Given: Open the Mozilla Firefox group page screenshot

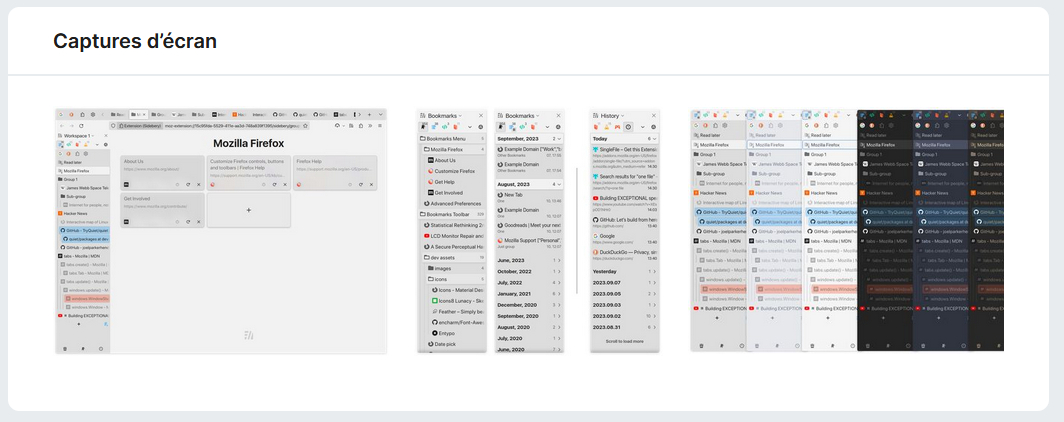Looking at the screenshot, I should (221, 231).
